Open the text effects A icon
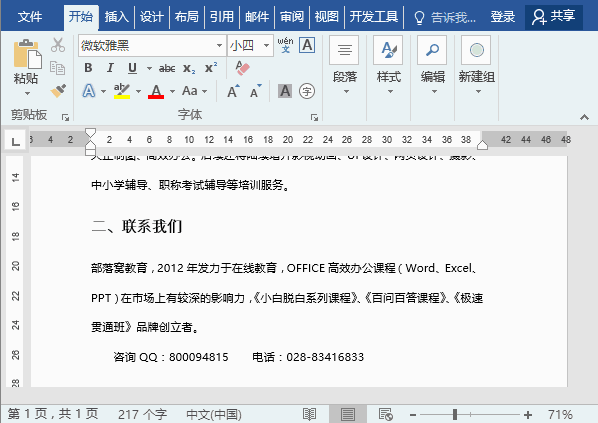The width and height of the screenshot is (598, 423). point(89,91)
